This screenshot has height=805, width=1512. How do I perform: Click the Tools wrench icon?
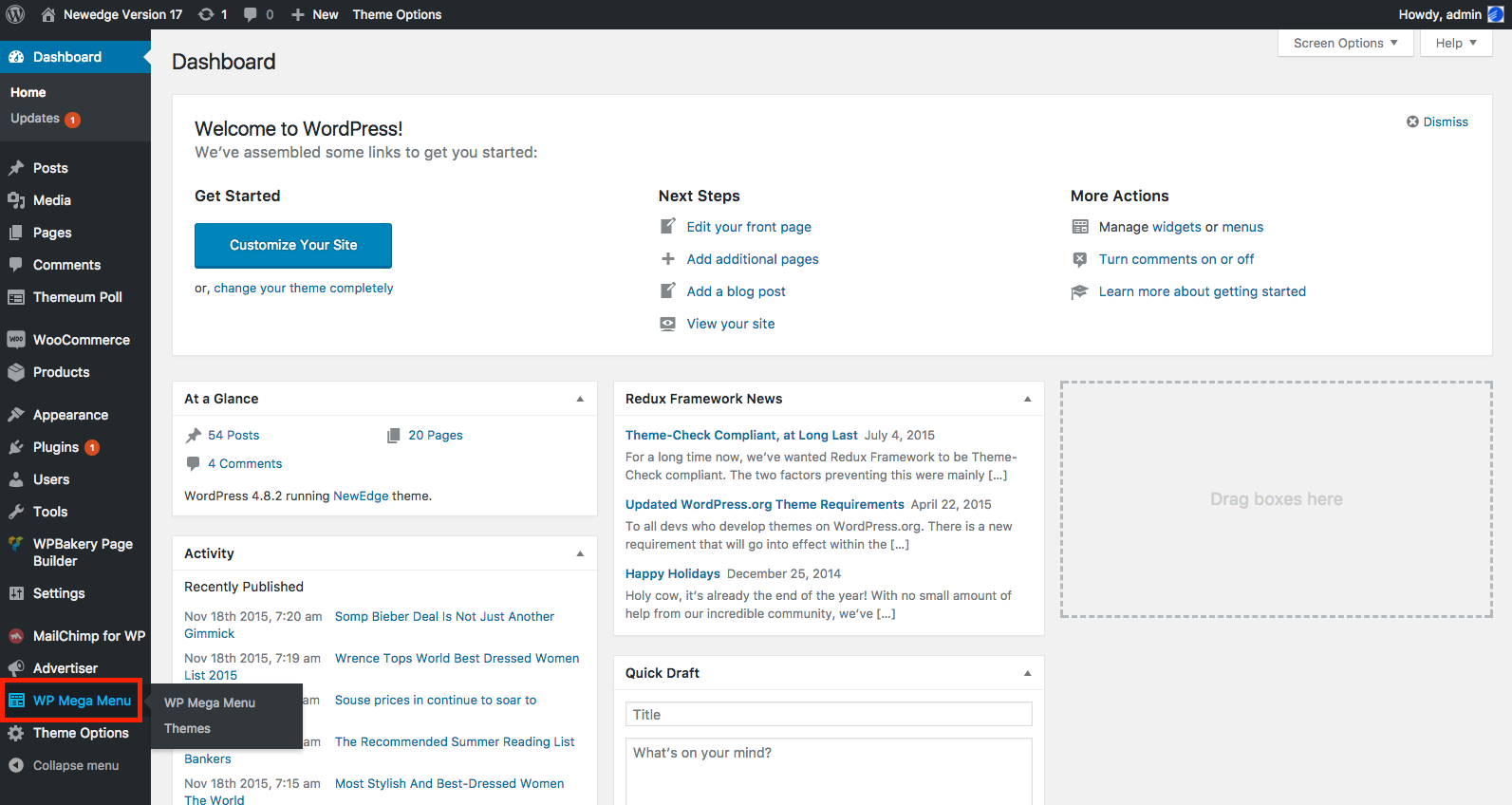click(16, 512)
